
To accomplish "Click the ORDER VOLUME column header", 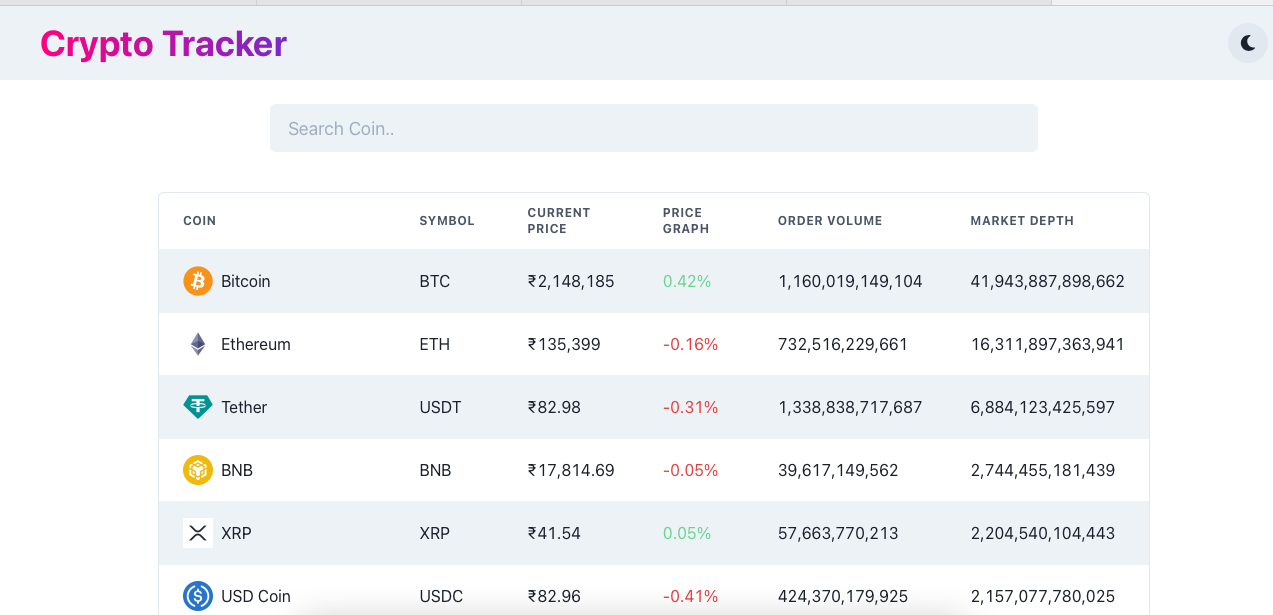I will tap(830, 221).
